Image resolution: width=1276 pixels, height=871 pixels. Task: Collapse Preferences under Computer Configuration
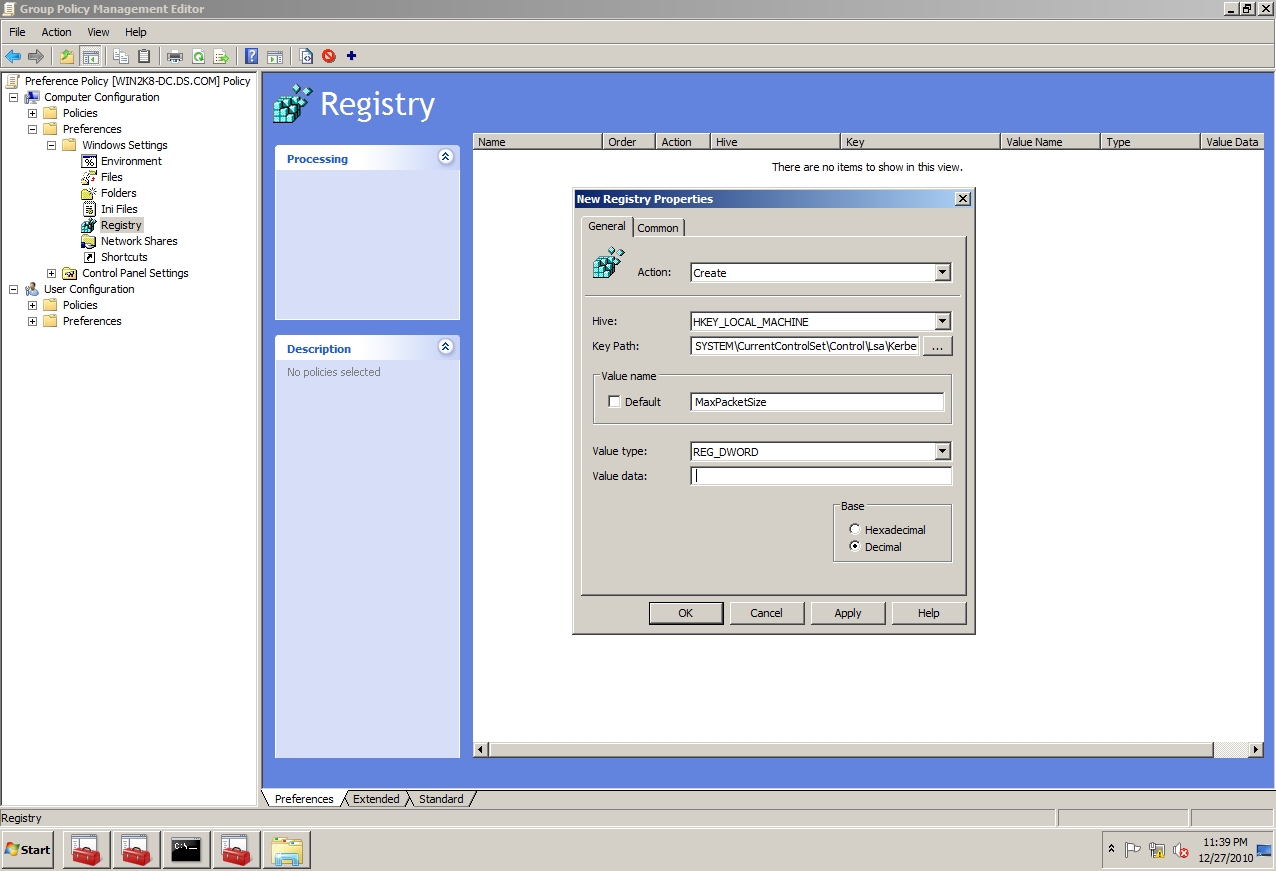pyautogui.click(x=32, y=129)
